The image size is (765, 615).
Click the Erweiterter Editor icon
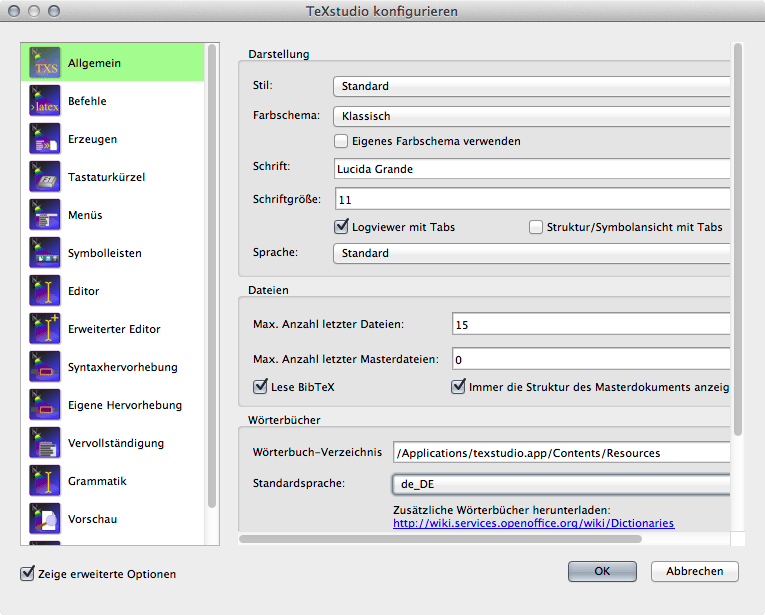click(x=45, y=329)
